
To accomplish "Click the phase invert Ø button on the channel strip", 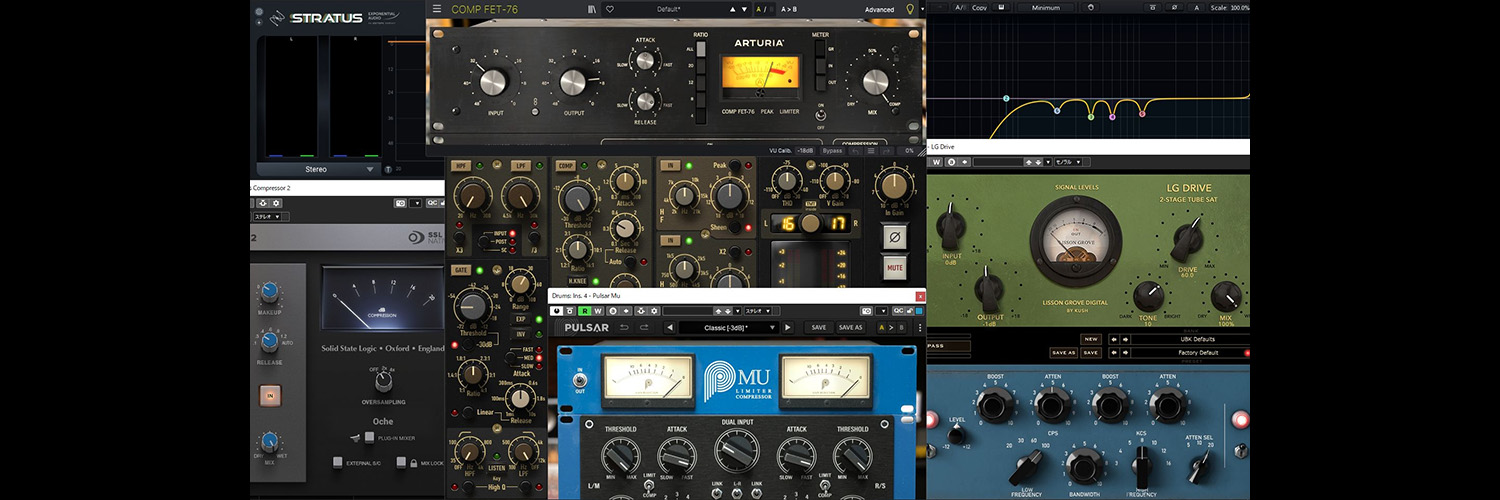I will click(895, 237).
